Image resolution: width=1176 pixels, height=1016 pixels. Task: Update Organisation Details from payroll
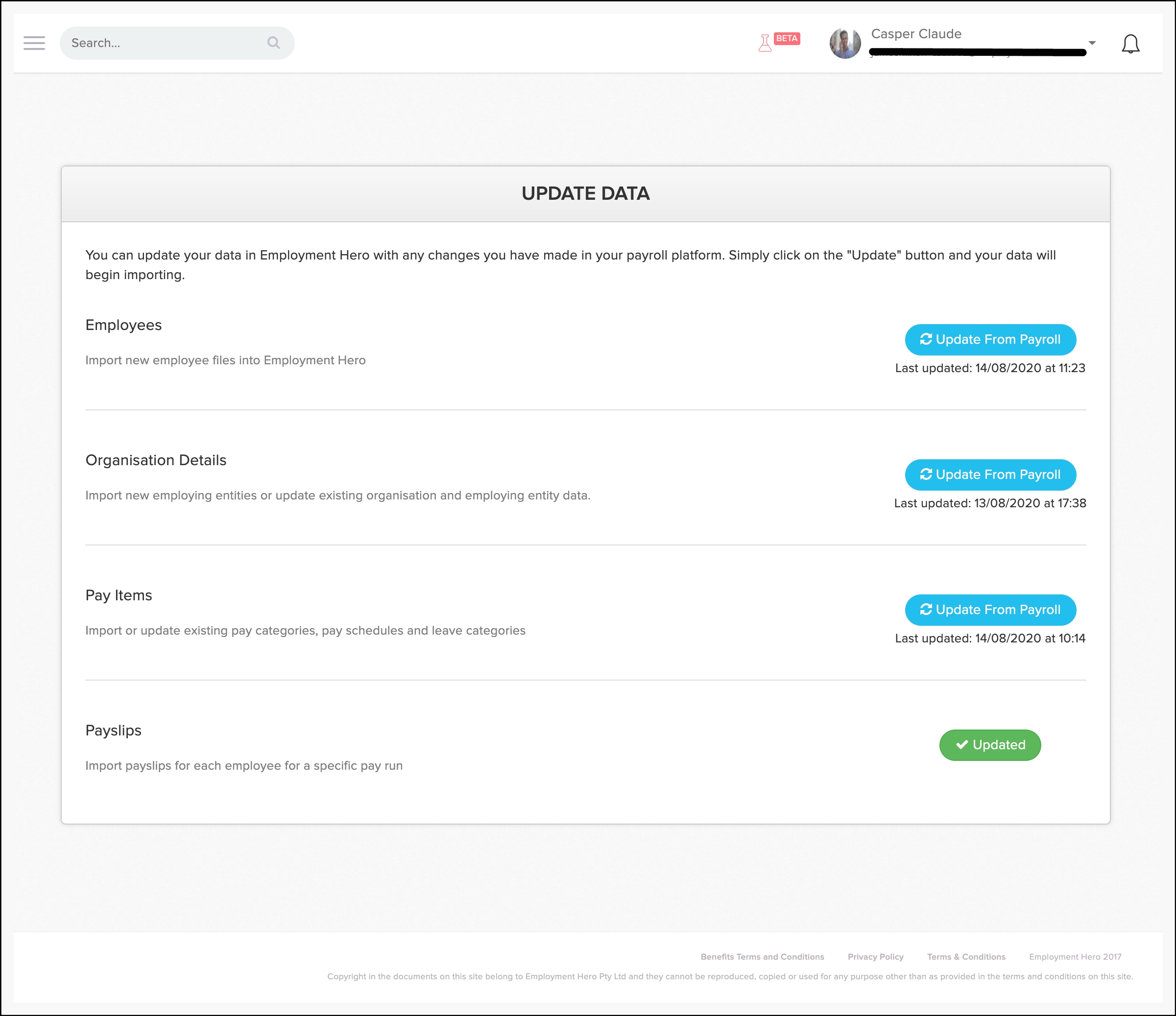click(x=990, y=474)
